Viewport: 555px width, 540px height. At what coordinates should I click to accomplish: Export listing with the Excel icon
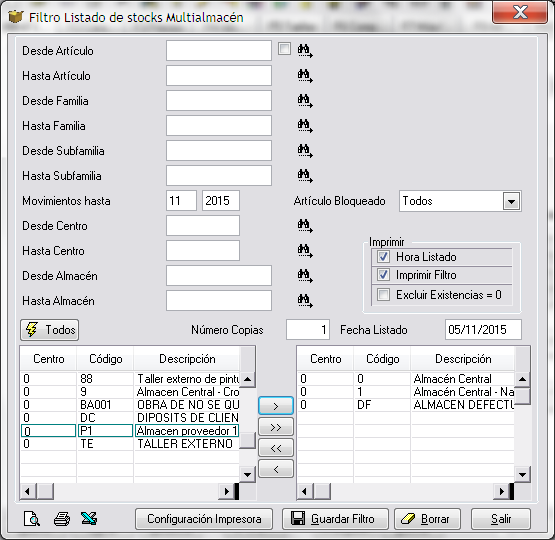coord(89,519)
